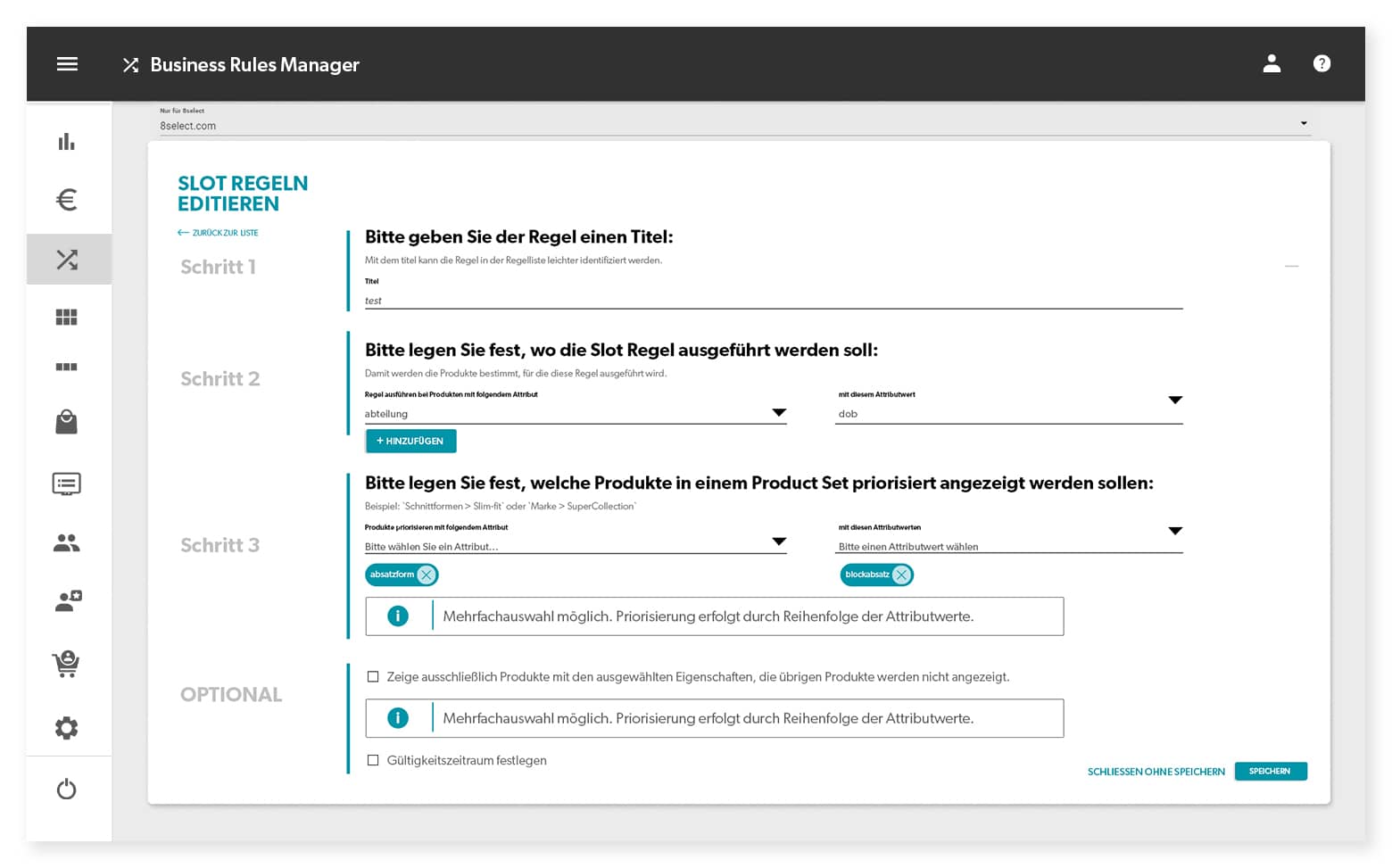Image resolution: width=1392 pixels, height=868 pixels.
Task: Open the shopping bag sidebar icon
Action: [x=67, y=422]
